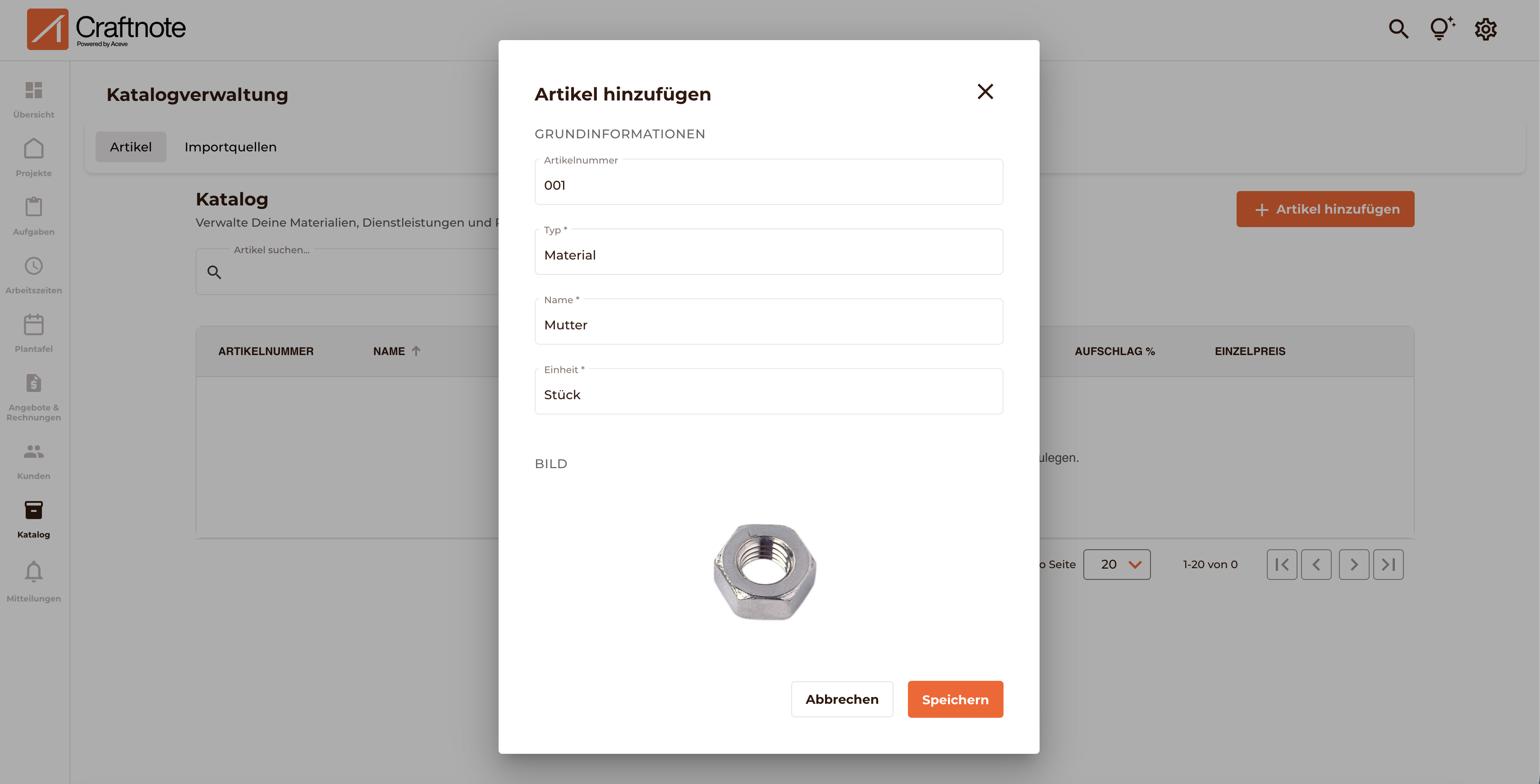Click the Artikelnummer input field
The height and width of the screenshot is (784, 1540).
tap(768, 185)
